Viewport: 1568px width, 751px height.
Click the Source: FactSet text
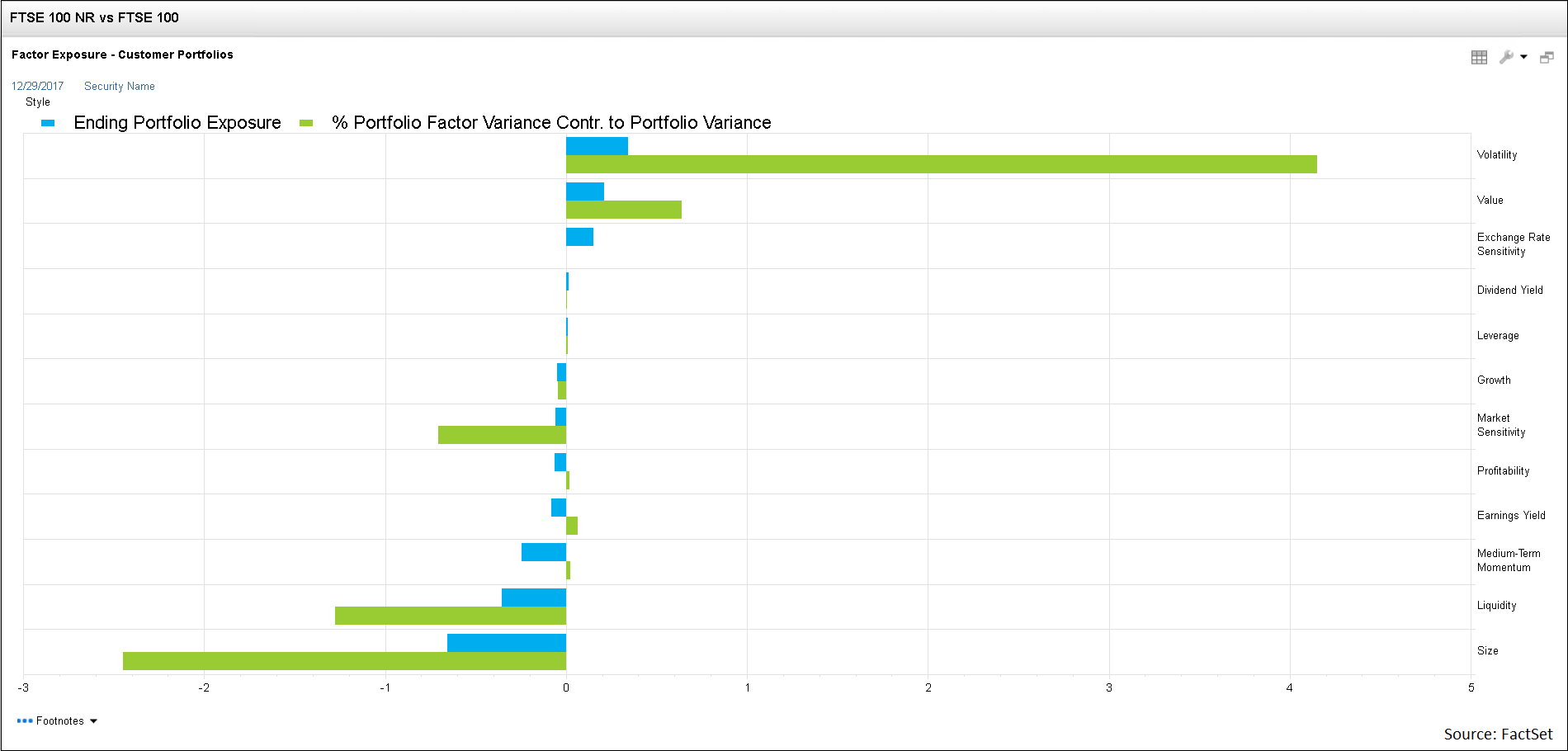click(x=1498, y=734)
